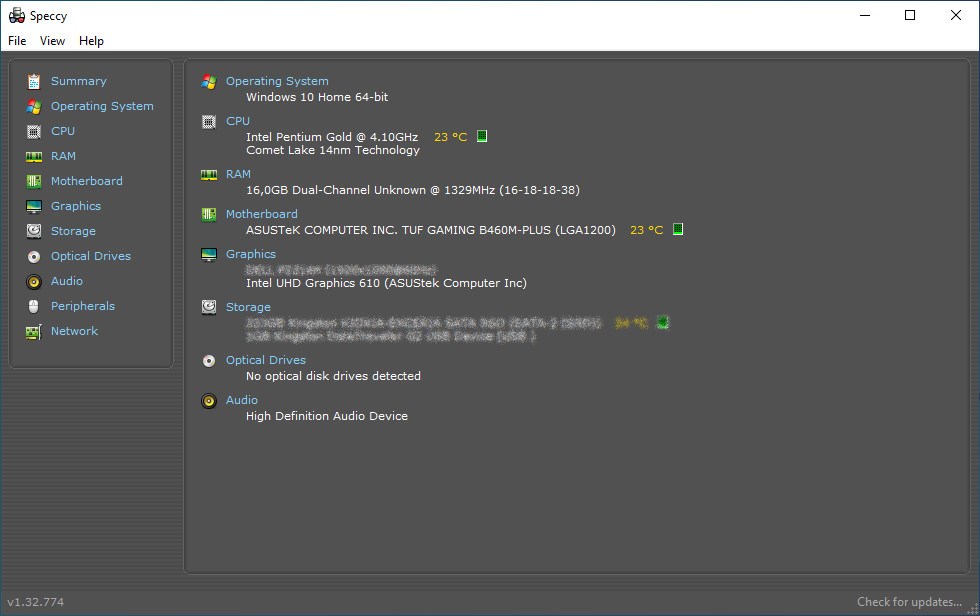
Task: Click the Optical Drives disc icon in sidebar
Action: [x=34, y=256]
